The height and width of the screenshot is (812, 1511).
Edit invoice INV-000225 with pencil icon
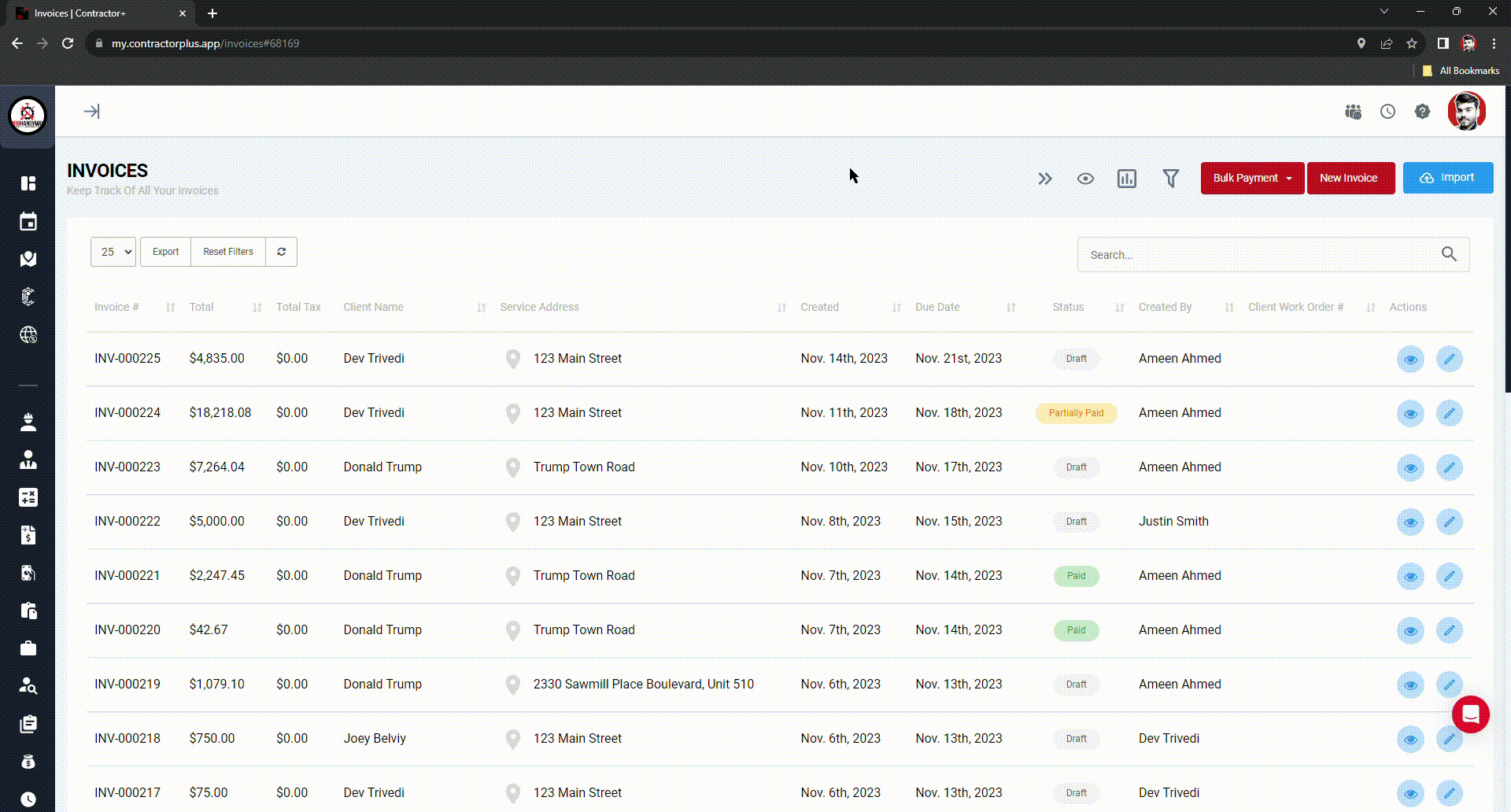(1449, 359)
